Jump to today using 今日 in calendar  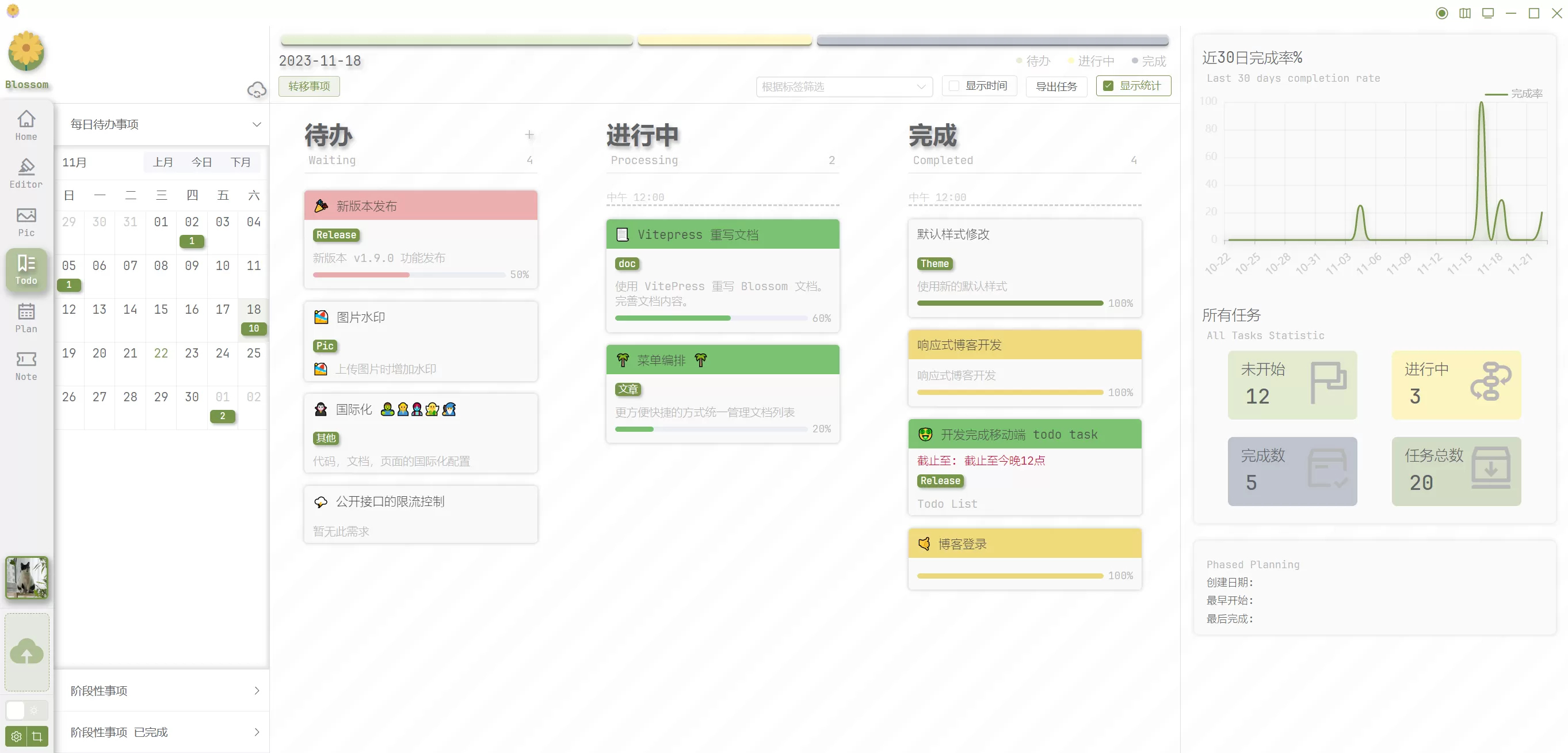coord(202,162)
